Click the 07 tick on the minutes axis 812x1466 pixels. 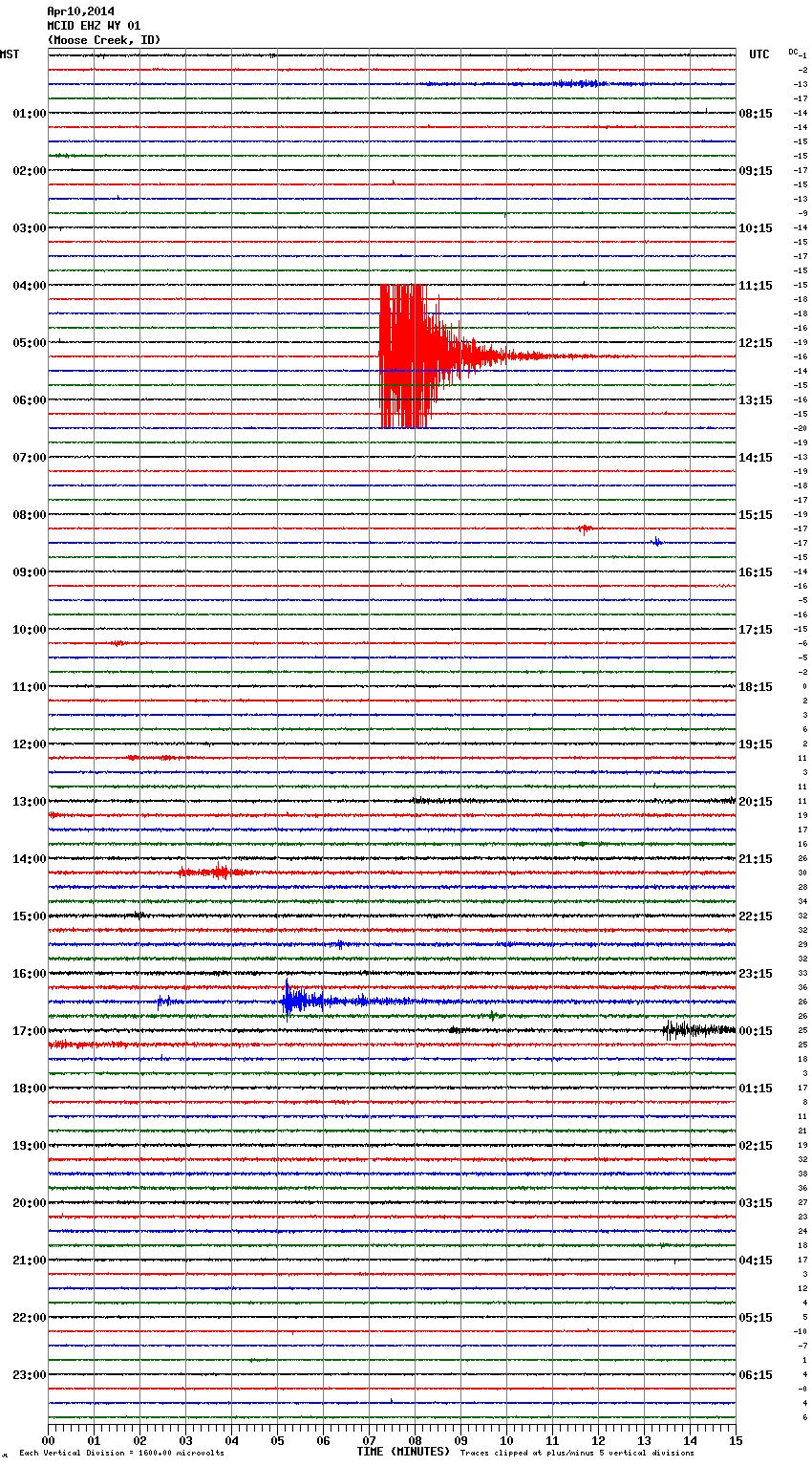click(x=369, y=1440)
